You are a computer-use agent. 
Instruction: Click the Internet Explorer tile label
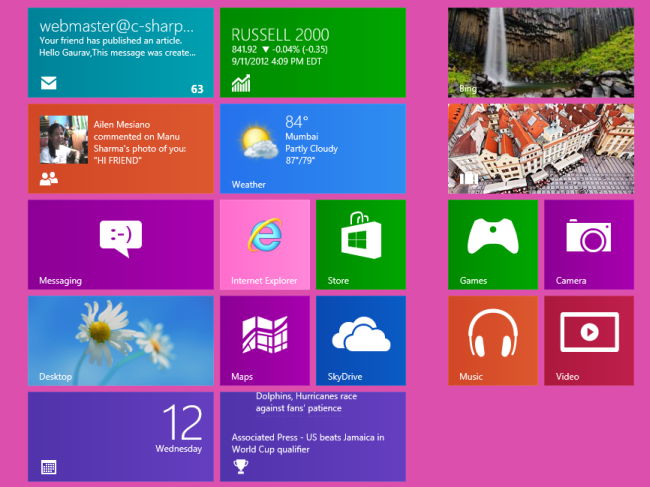[x=264, y=281]
